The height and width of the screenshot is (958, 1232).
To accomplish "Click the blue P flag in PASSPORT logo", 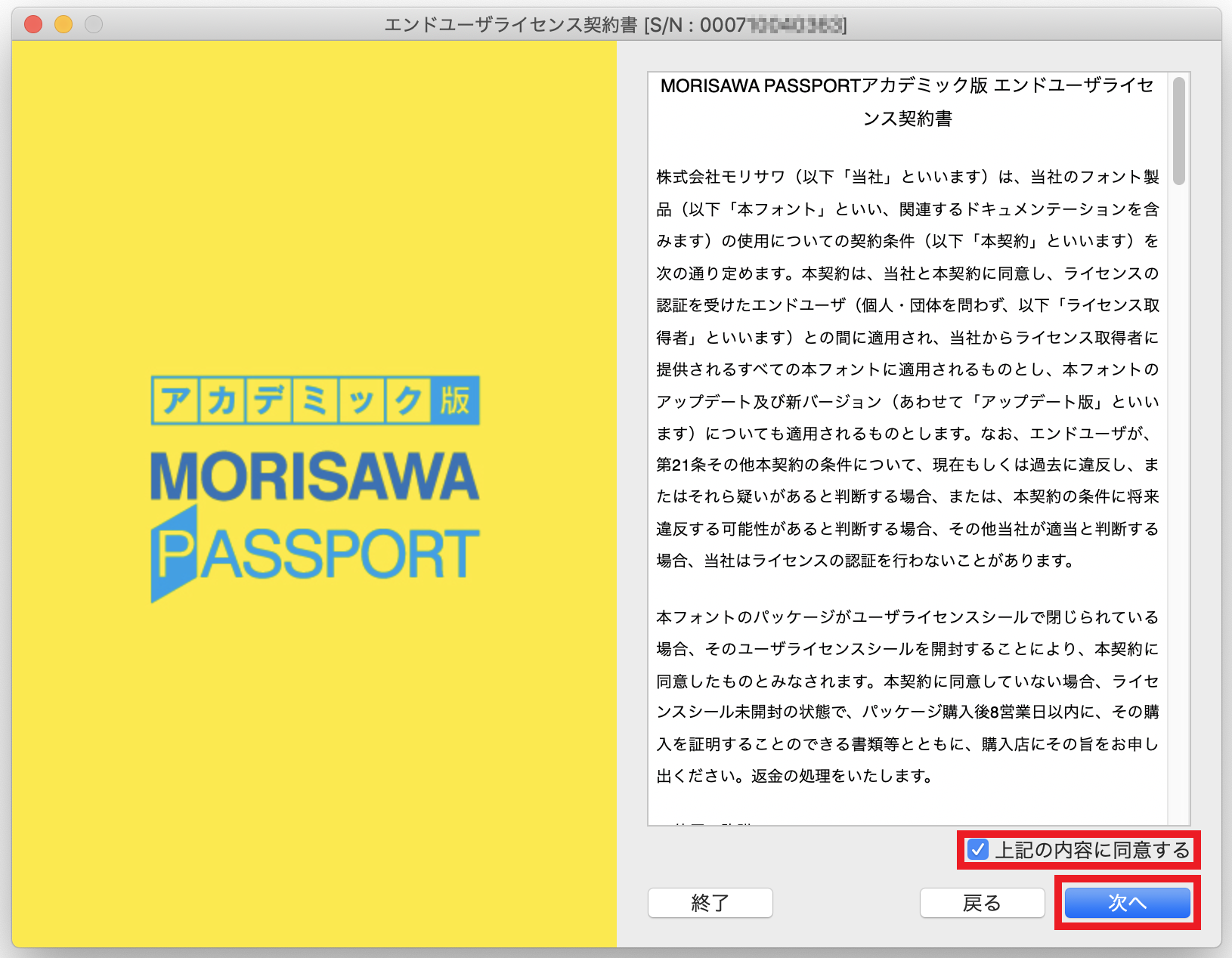I will tap(173, 554).
